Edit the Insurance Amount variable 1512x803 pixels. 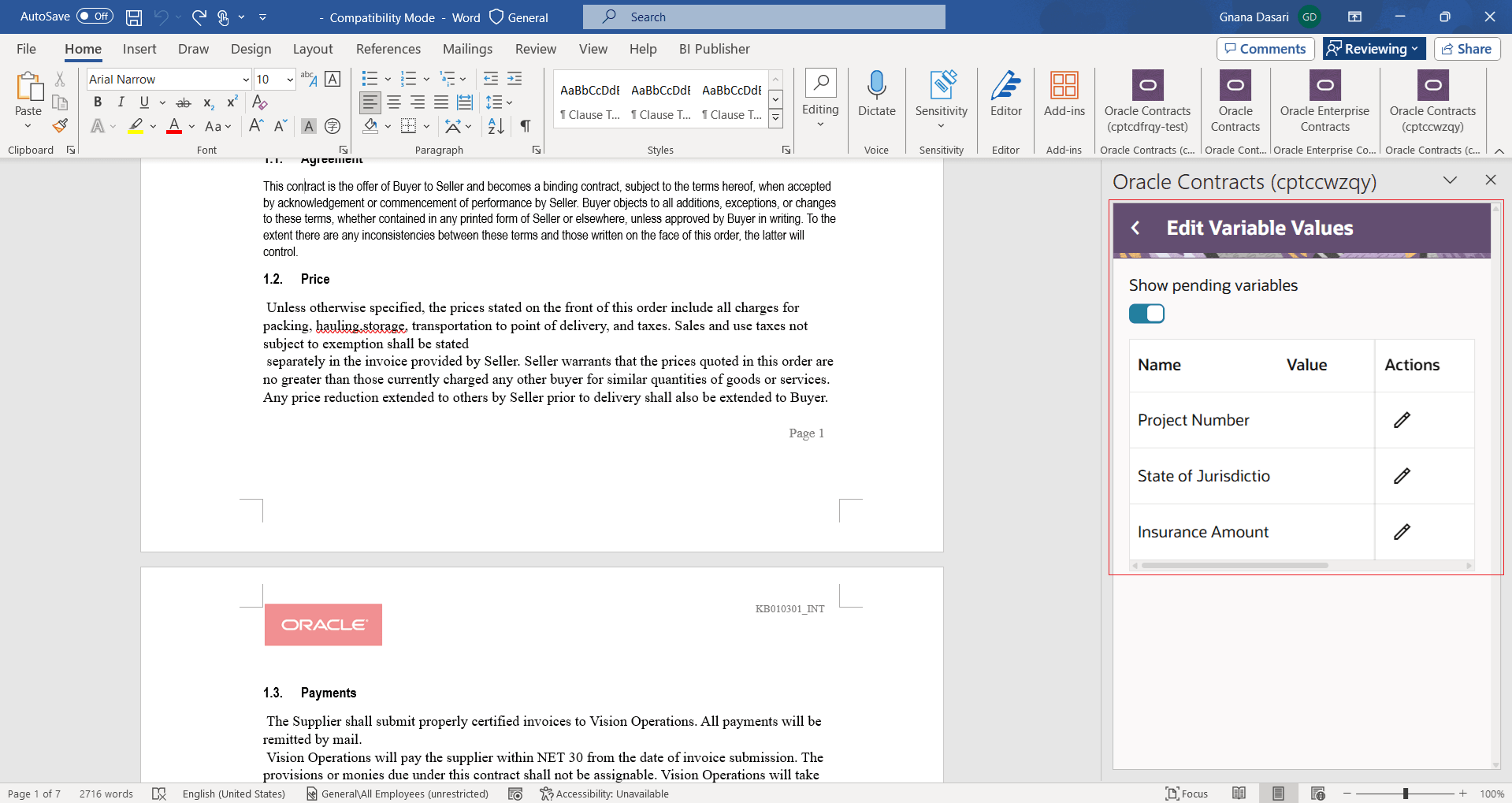pos(1402,532)
